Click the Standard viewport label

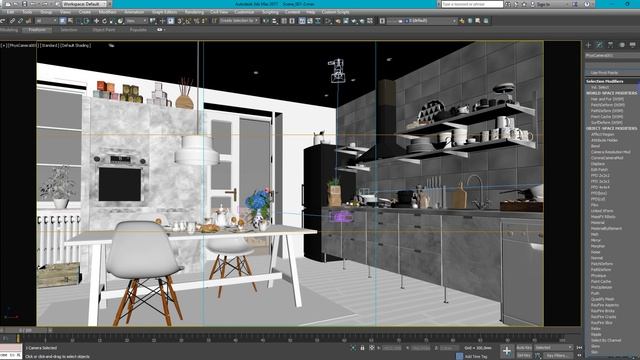tap(49, 45)
